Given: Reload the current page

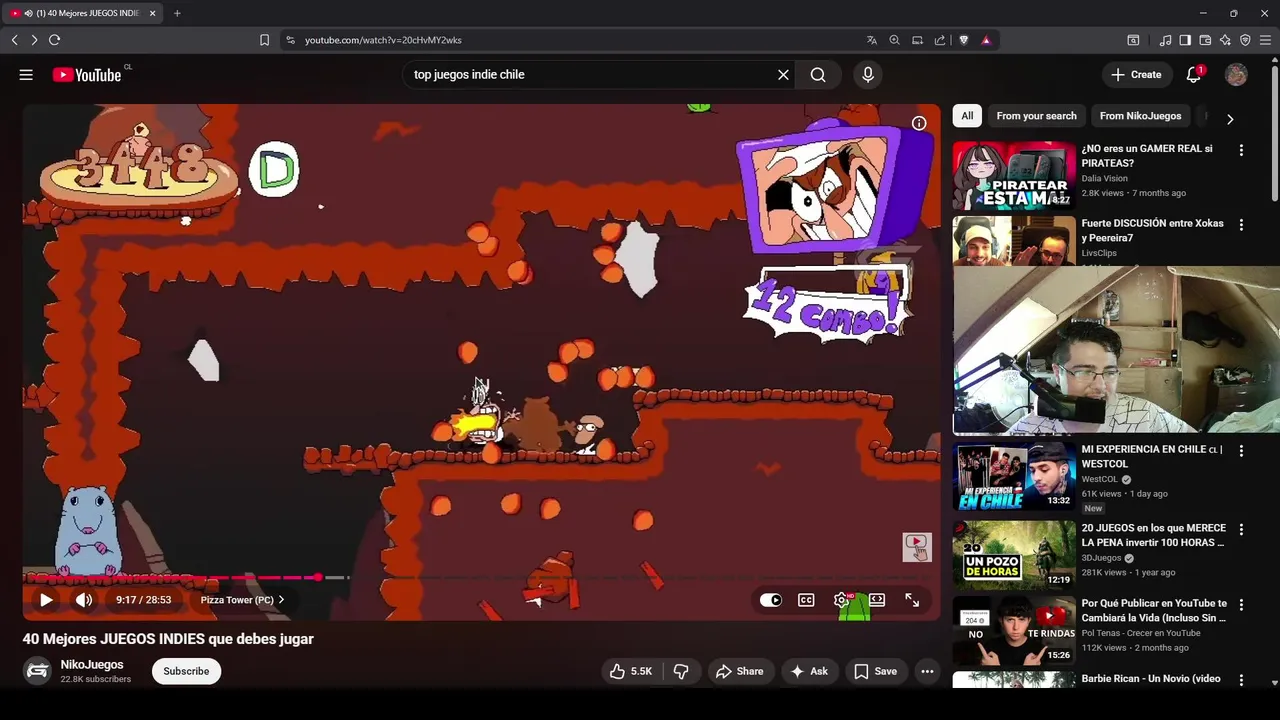Looking at the screenshot, I should point(54,40).
